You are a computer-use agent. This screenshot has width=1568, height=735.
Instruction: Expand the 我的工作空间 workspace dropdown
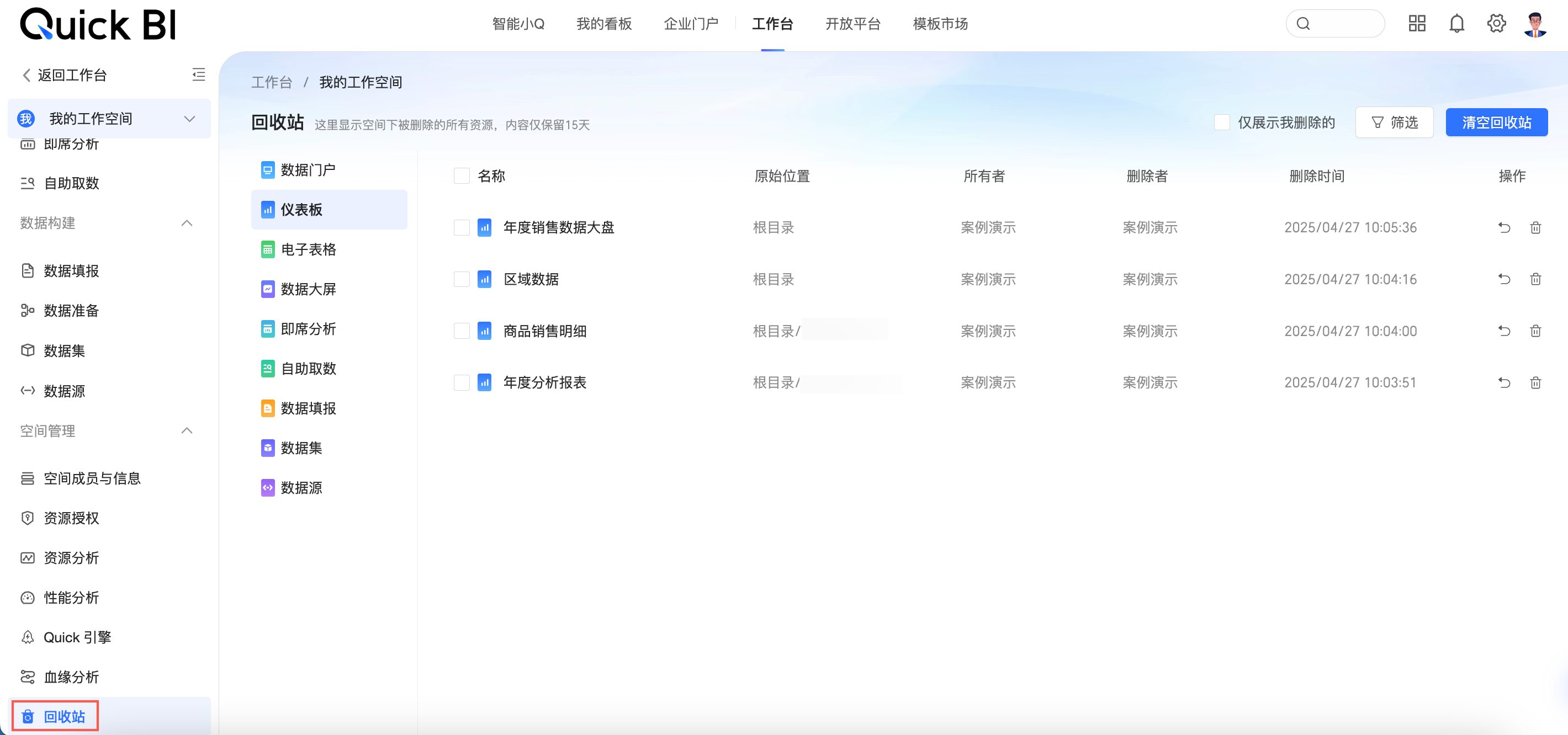(x=109, y=119)
